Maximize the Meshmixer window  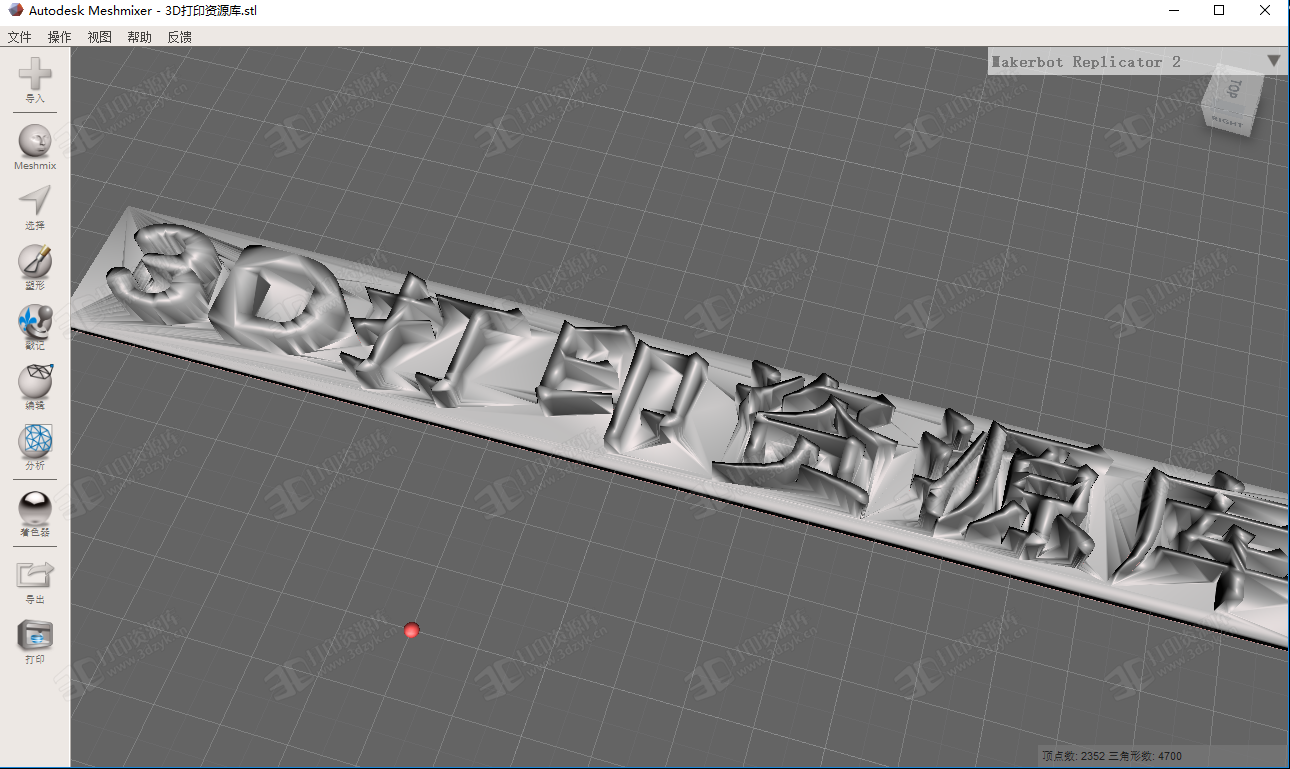pos(1219,11)
